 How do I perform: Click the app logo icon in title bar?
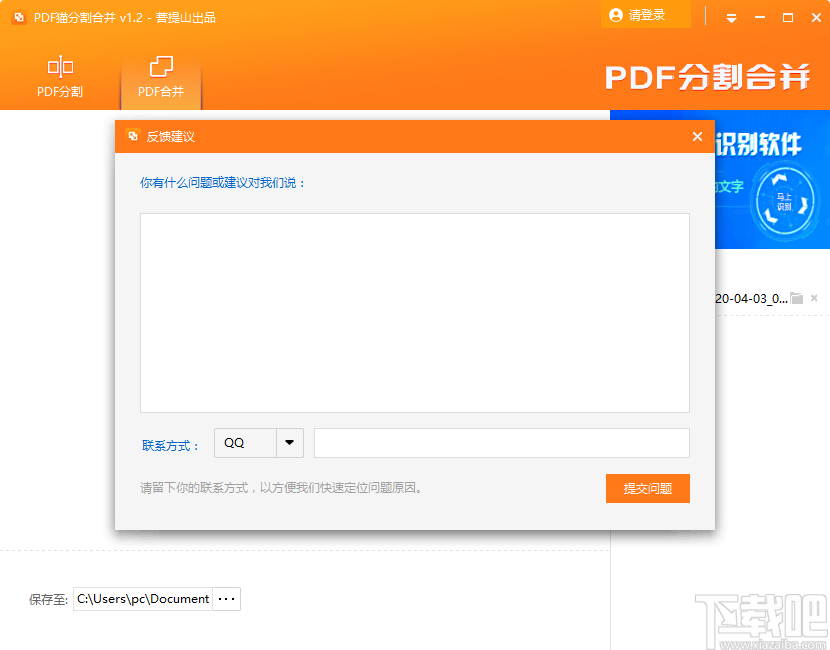[18, 17]
